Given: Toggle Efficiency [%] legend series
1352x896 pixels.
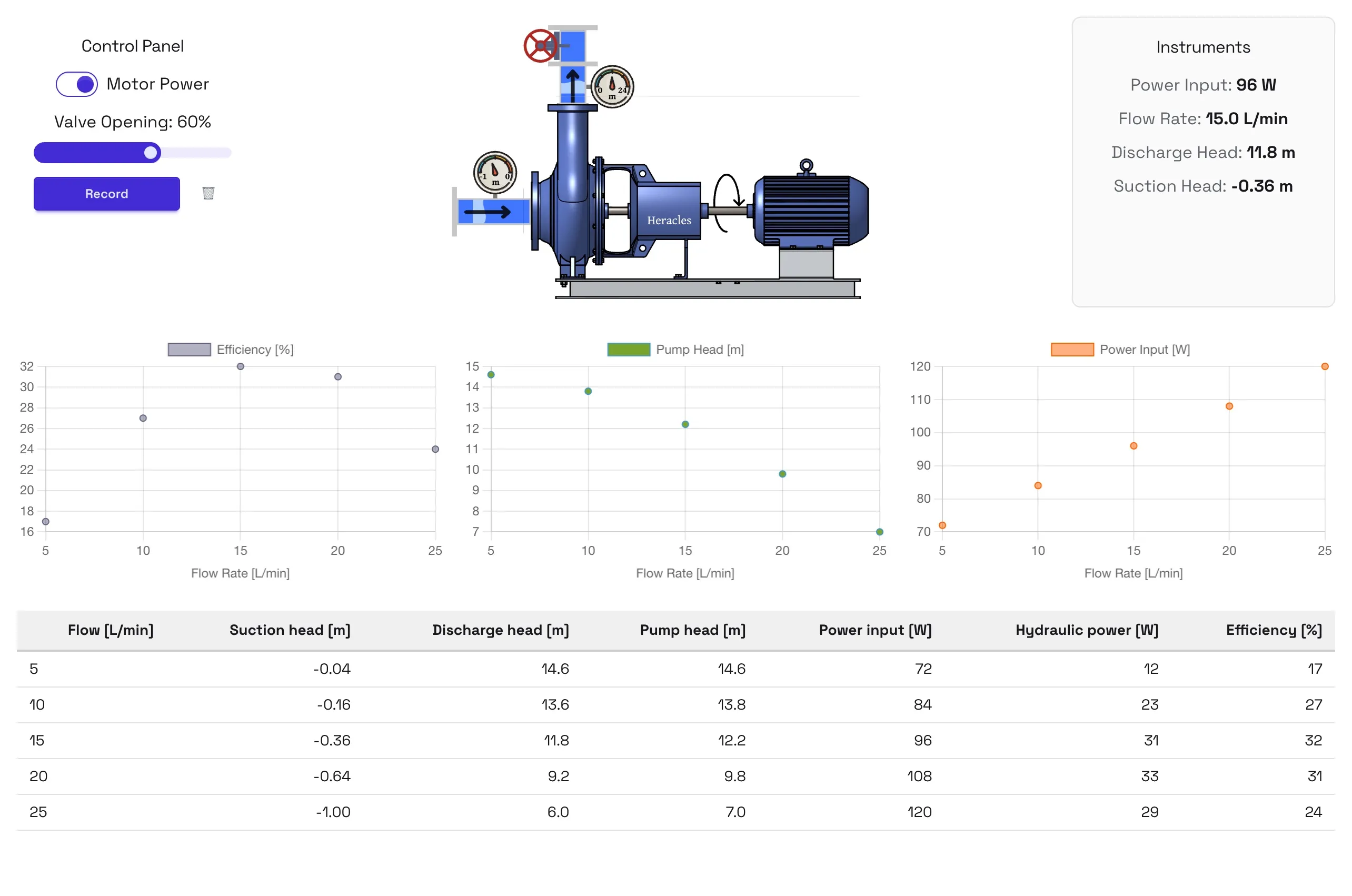Looking at the screenshot, I should pyautogui.click(x=231, y=349).
